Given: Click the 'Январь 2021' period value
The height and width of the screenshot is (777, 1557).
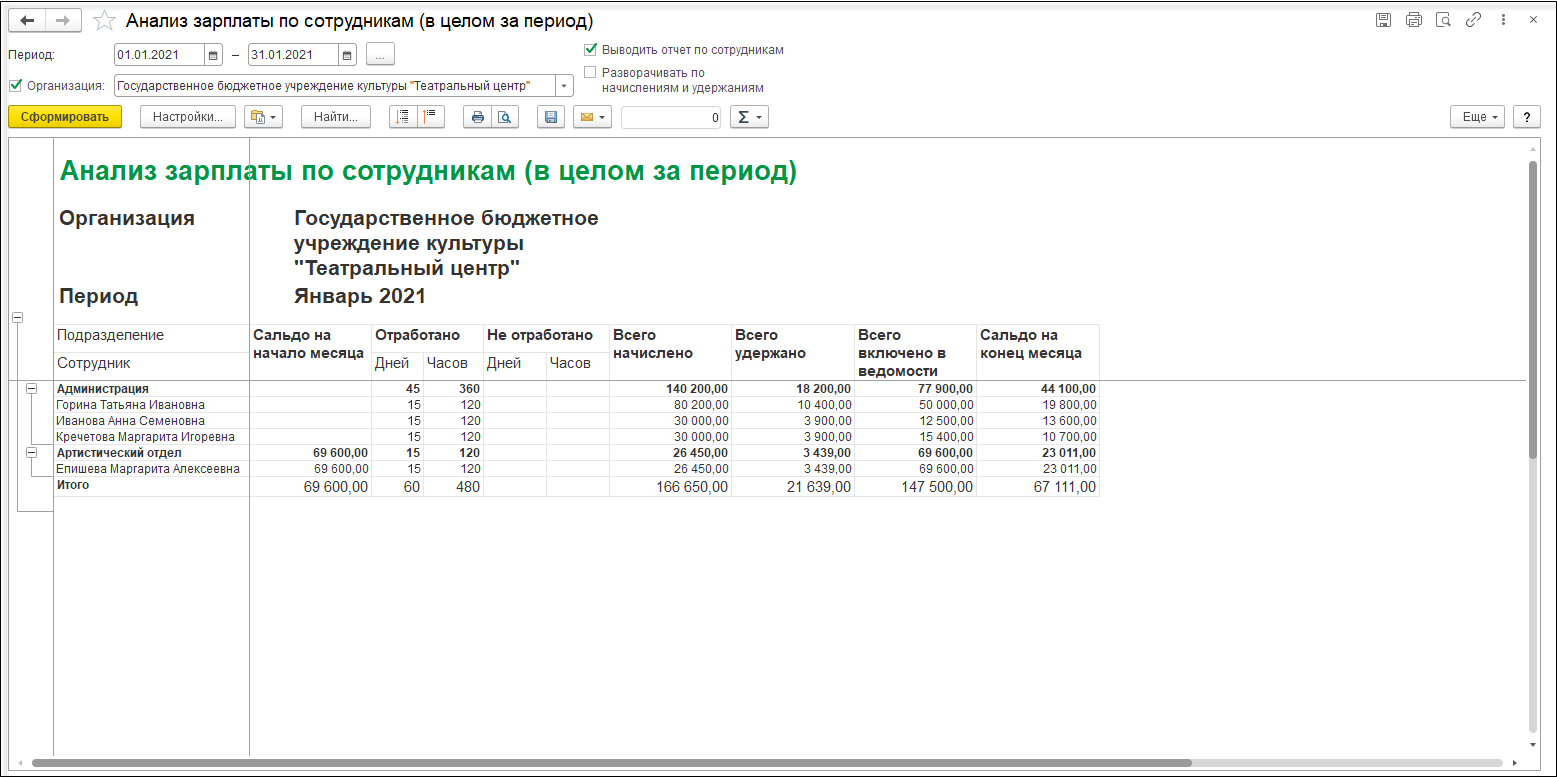Looking at the screenshot, I should point(360,296).
